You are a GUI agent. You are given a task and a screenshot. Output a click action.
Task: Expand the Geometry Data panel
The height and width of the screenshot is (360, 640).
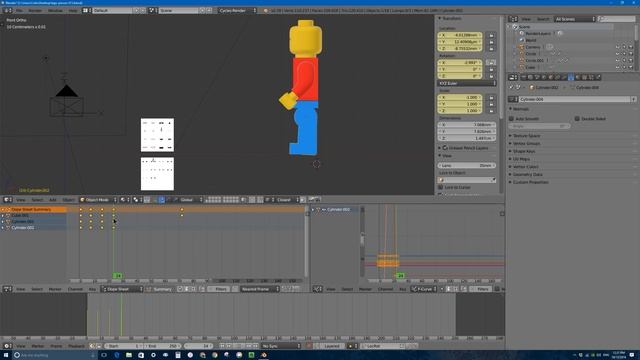coord(527,174)
